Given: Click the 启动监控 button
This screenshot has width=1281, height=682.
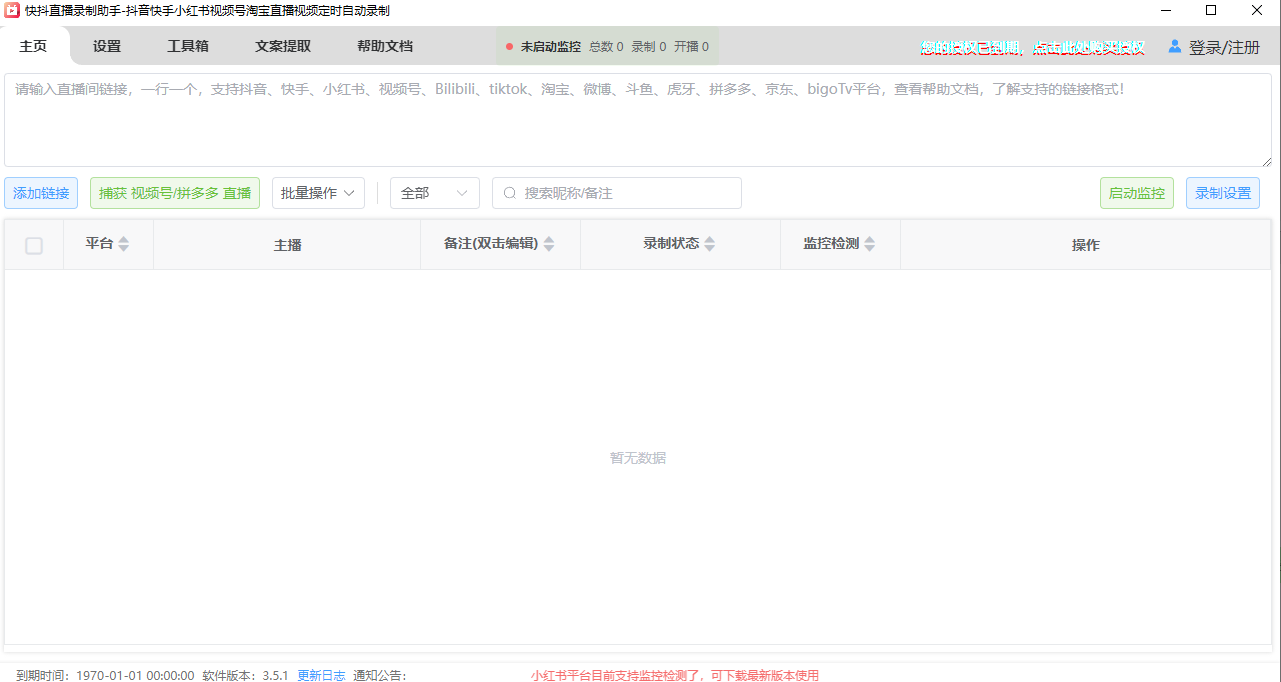Looking at the screenshot, I should tap(1137, 193).
